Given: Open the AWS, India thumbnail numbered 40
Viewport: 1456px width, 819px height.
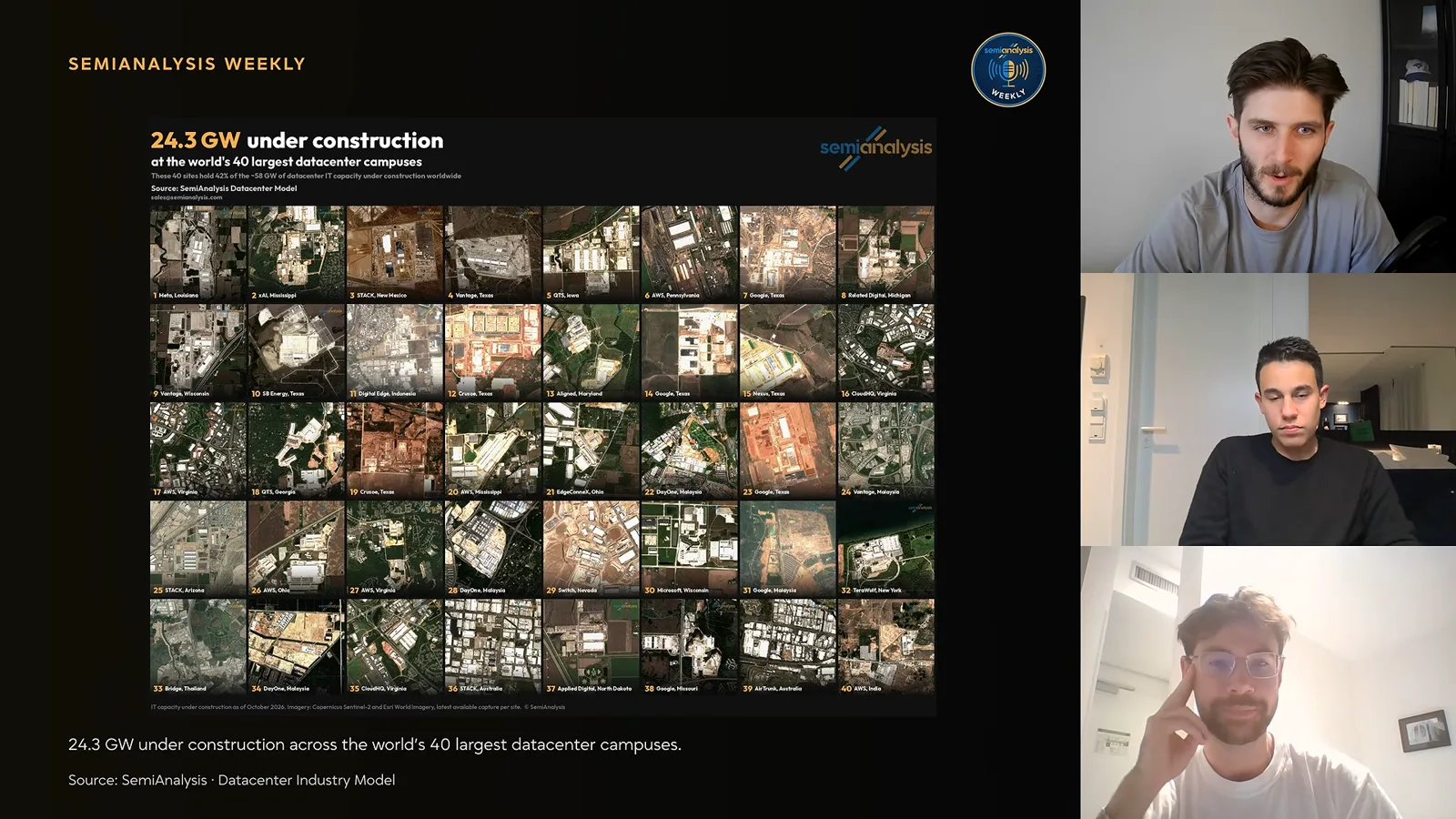Looking at the screenshot, I should [886, 646].
